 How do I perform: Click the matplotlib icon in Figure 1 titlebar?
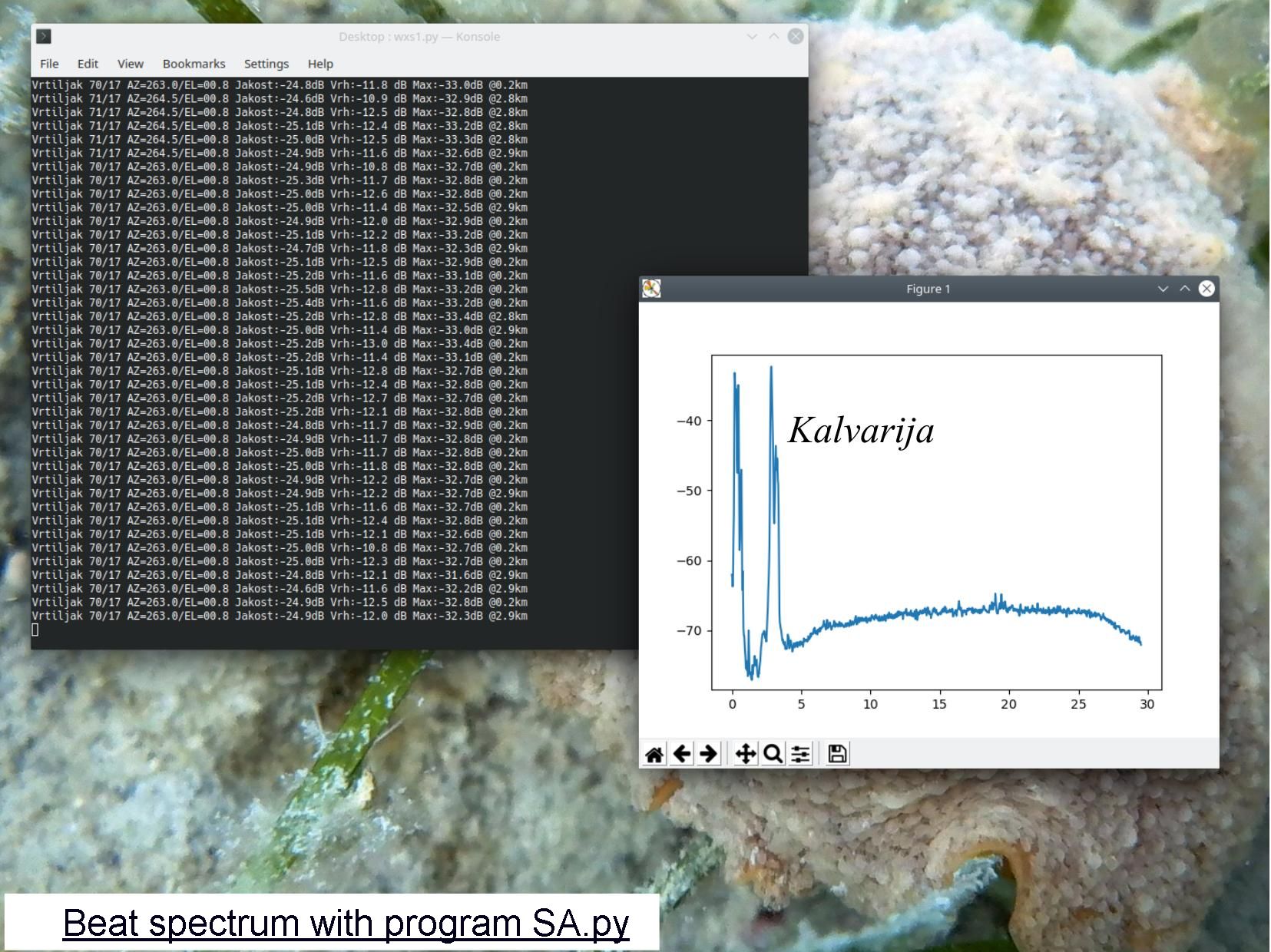pos(651,289)
